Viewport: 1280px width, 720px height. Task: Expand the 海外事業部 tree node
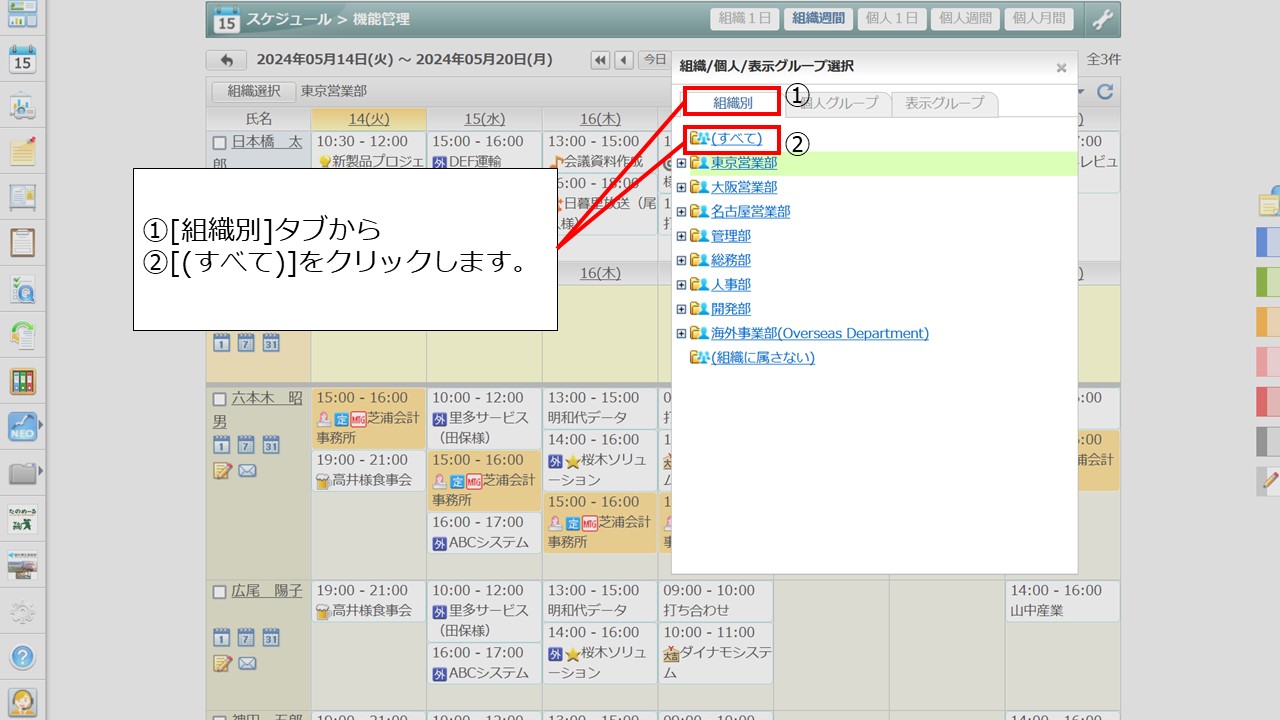pyautogui.click(x=681, y=334)
